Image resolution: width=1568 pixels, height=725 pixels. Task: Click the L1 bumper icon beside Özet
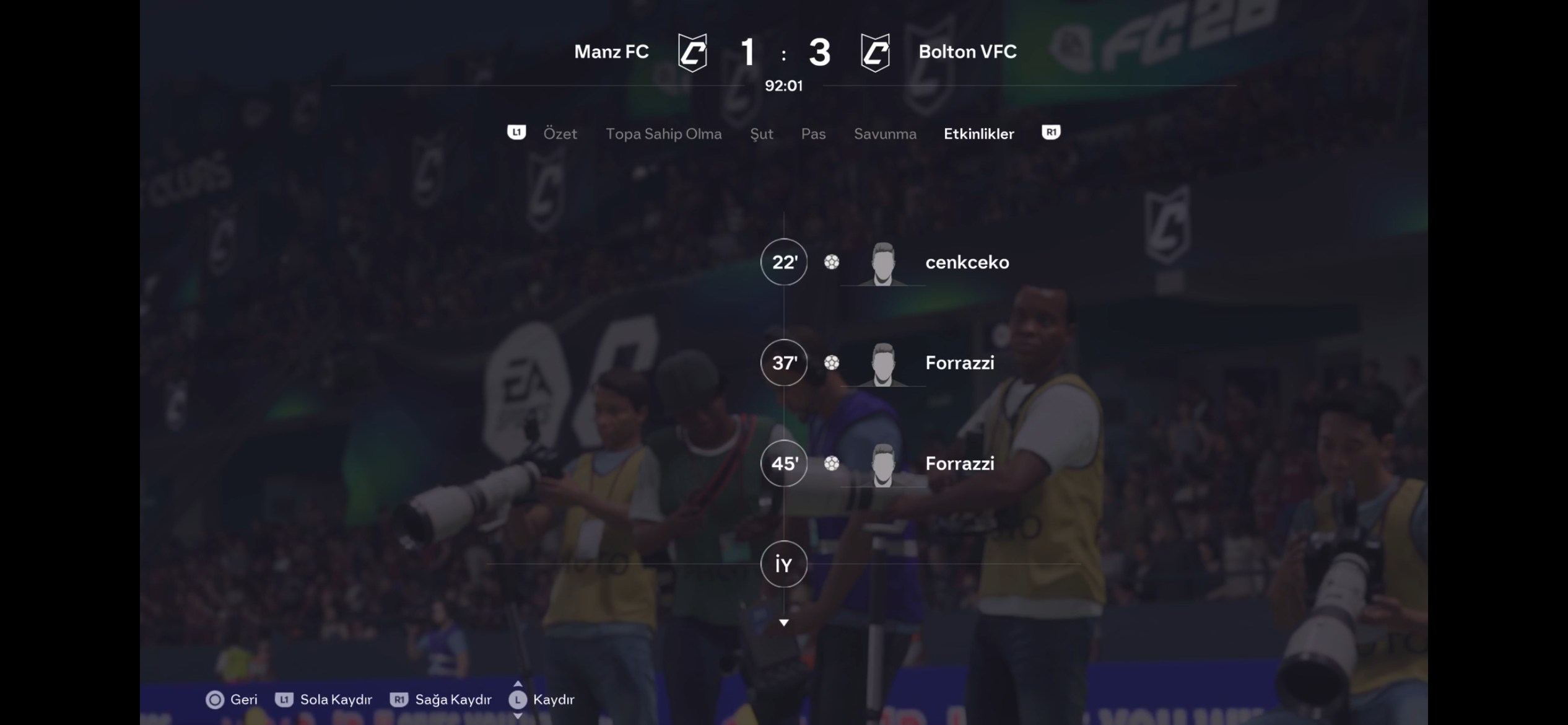pyautogui.click(x=516, y=133)
